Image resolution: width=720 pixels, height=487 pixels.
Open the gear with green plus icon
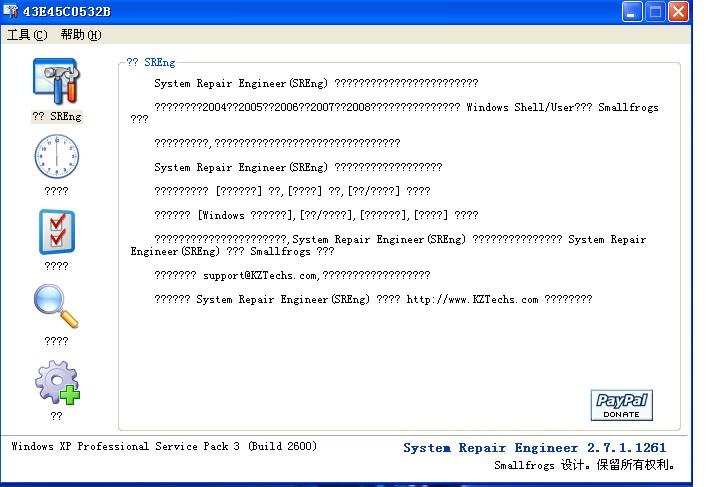[57, 382]
